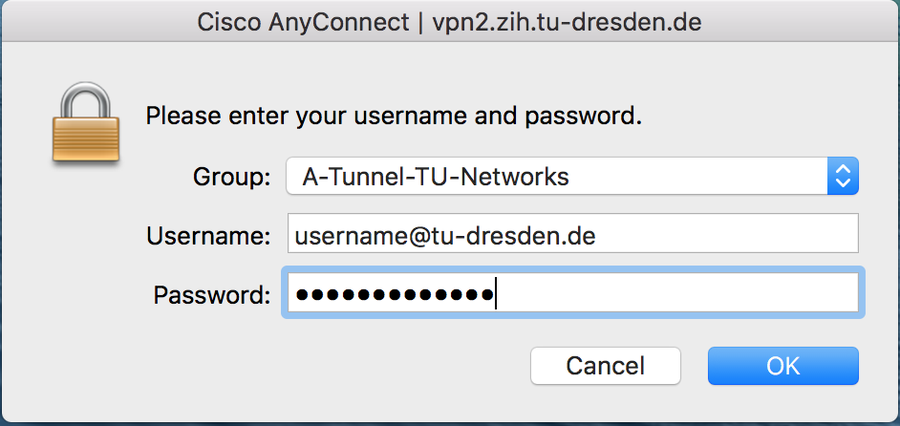The width and height of the screenshot is (900, 426).
Task: Click the Cisco AnyConnect title bar text
Action: pos(302,23)
